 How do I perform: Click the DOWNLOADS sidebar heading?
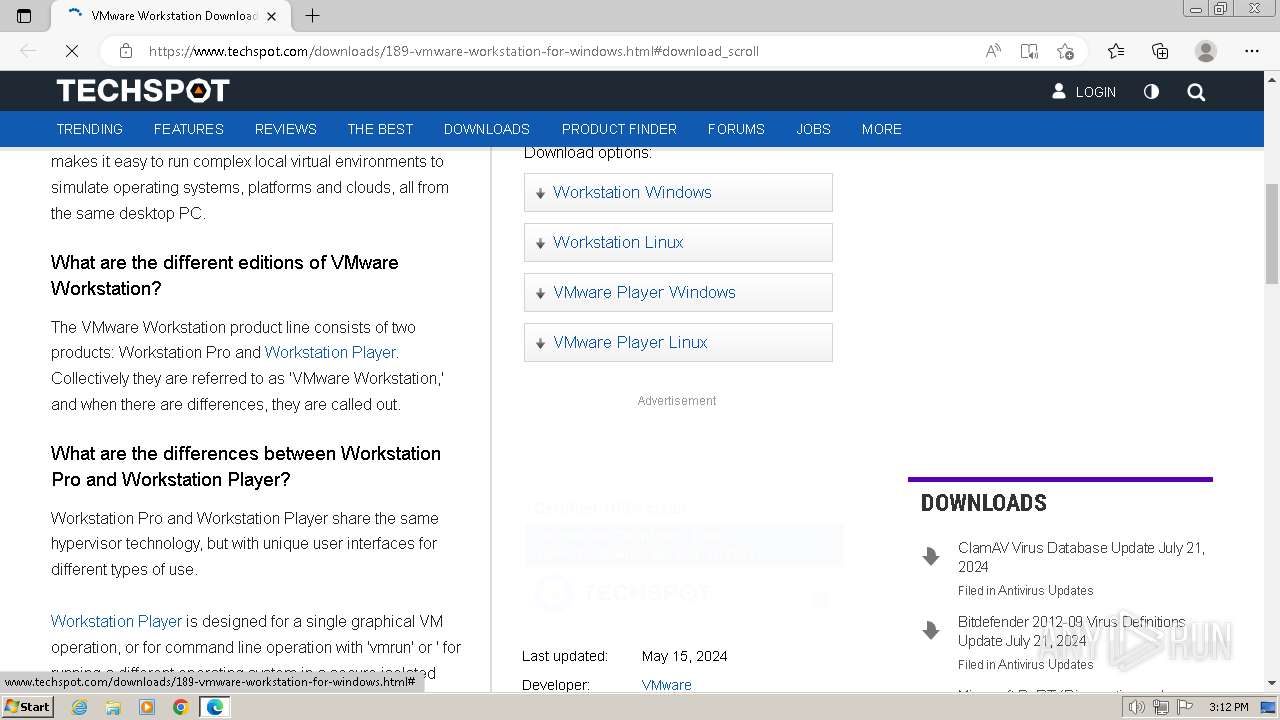tap(984, 503)
